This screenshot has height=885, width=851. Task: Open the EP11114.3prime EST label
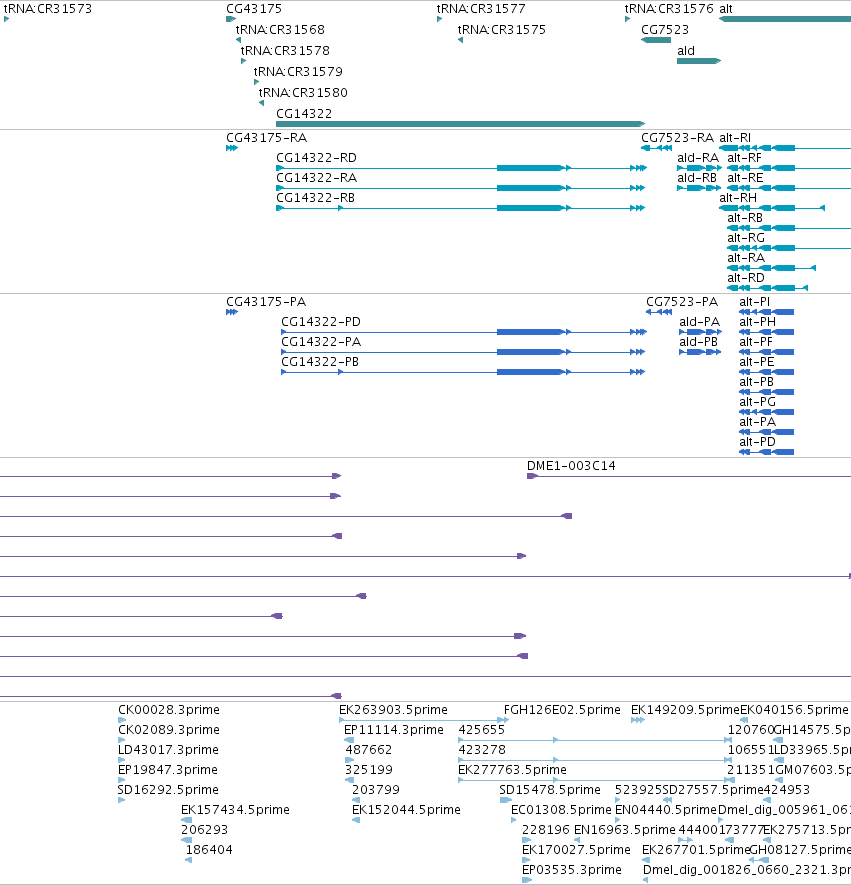(394, 729)
